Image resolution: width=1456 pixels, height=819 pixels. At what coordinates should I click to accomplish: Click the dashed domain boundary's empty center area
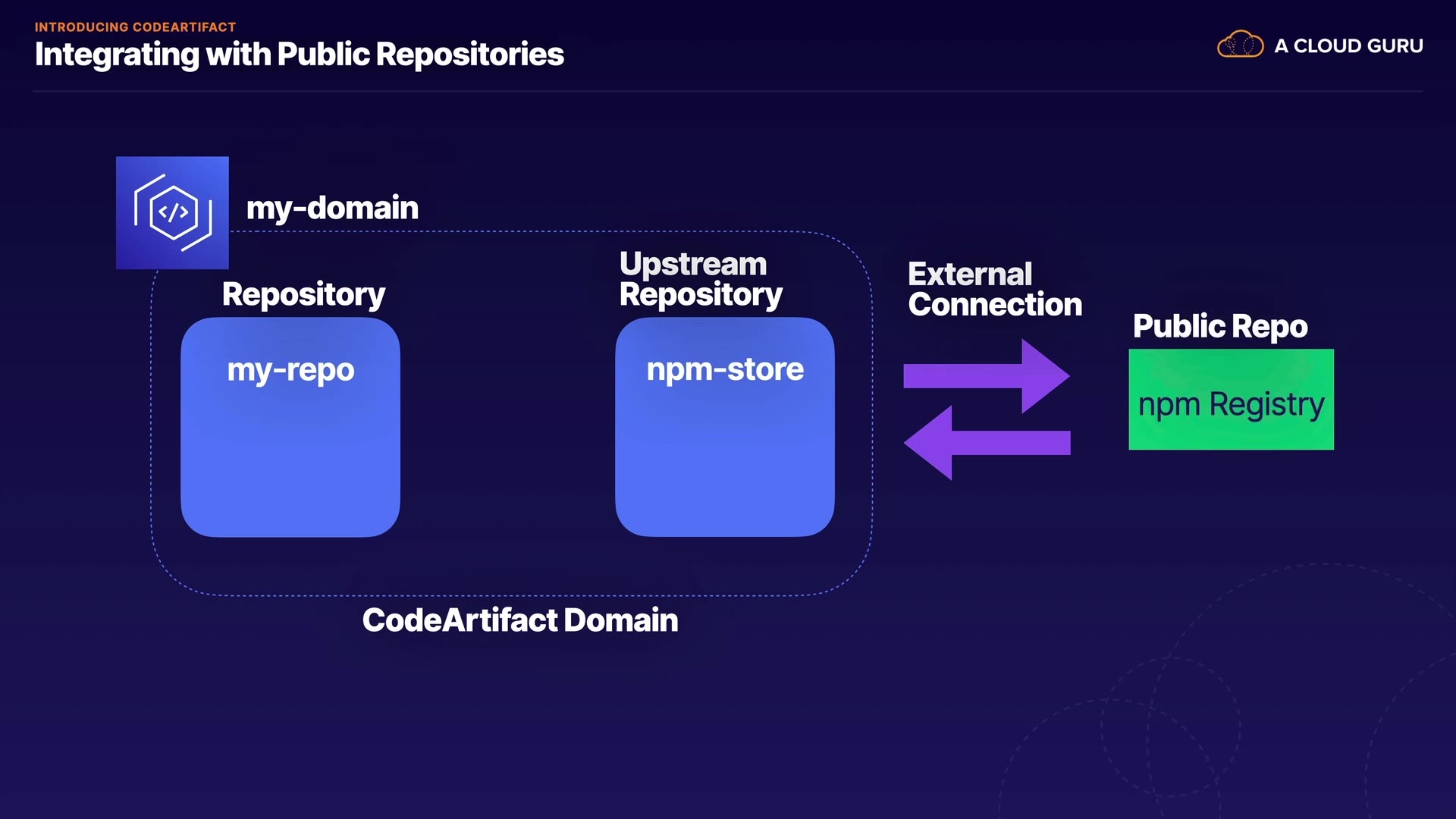(507, 425)
